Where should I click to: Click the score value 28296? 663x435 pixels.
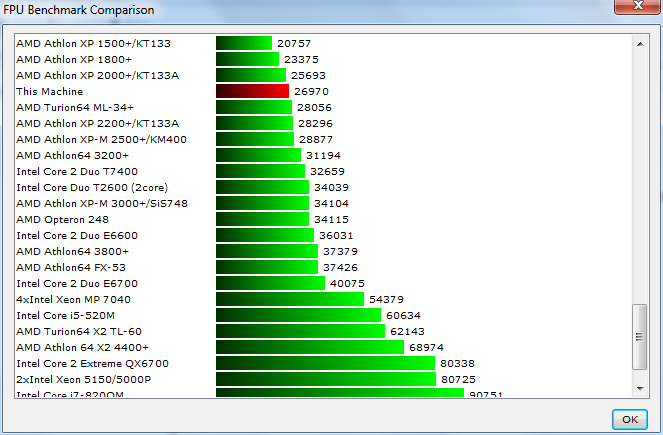coord(315,123)
